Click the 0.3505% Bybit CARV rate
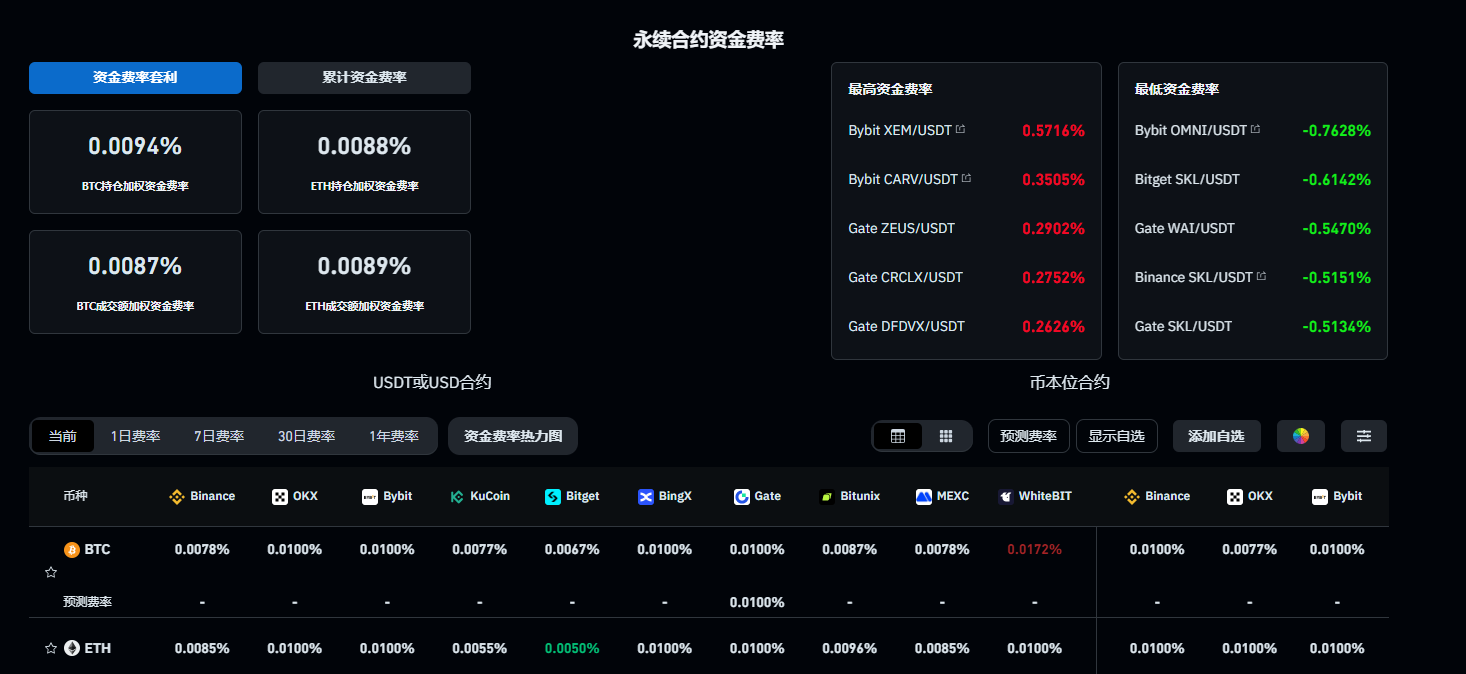 (1053, 180)
